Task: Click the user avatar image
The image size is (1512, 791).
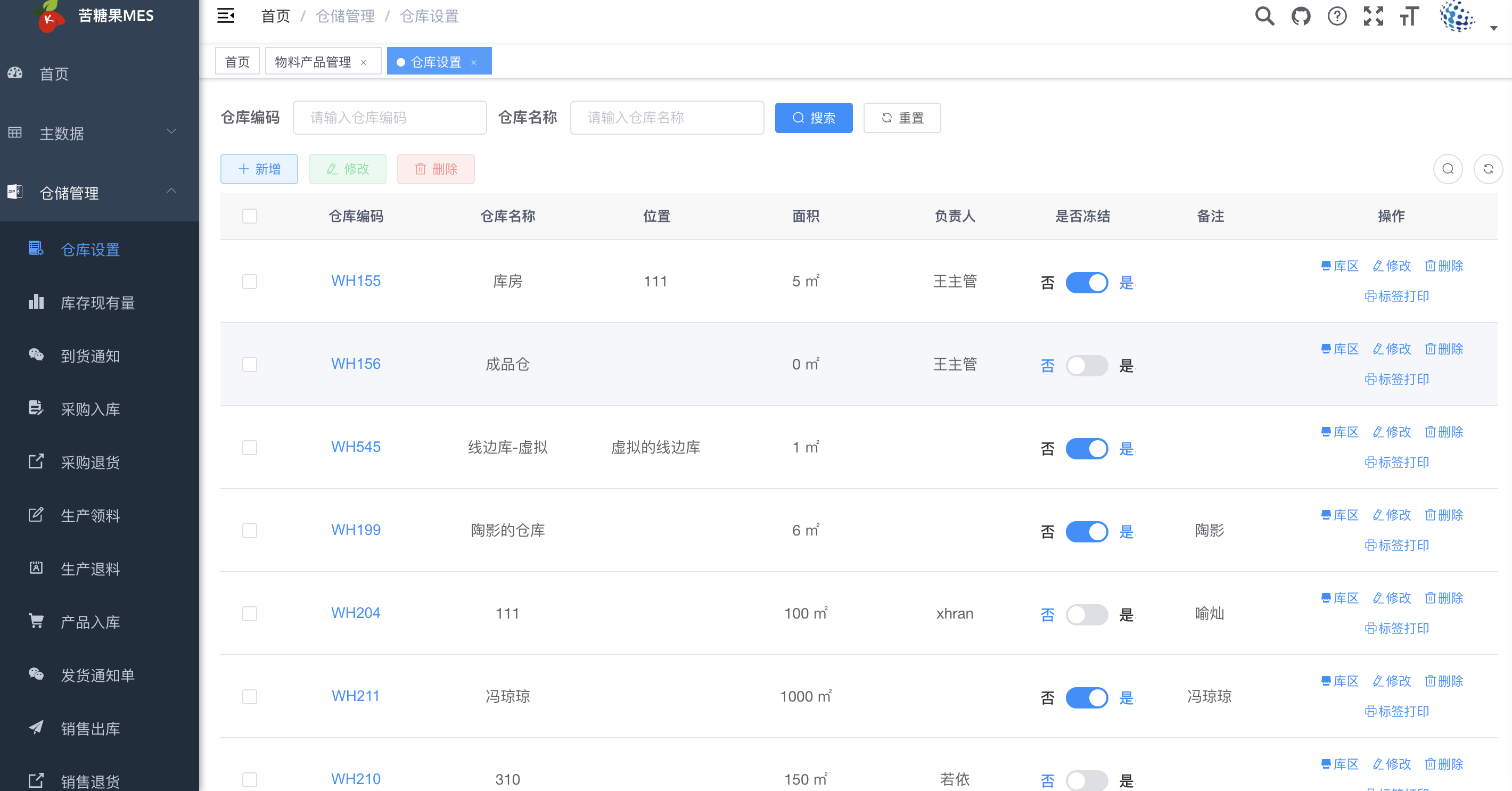Action: 1457,16
